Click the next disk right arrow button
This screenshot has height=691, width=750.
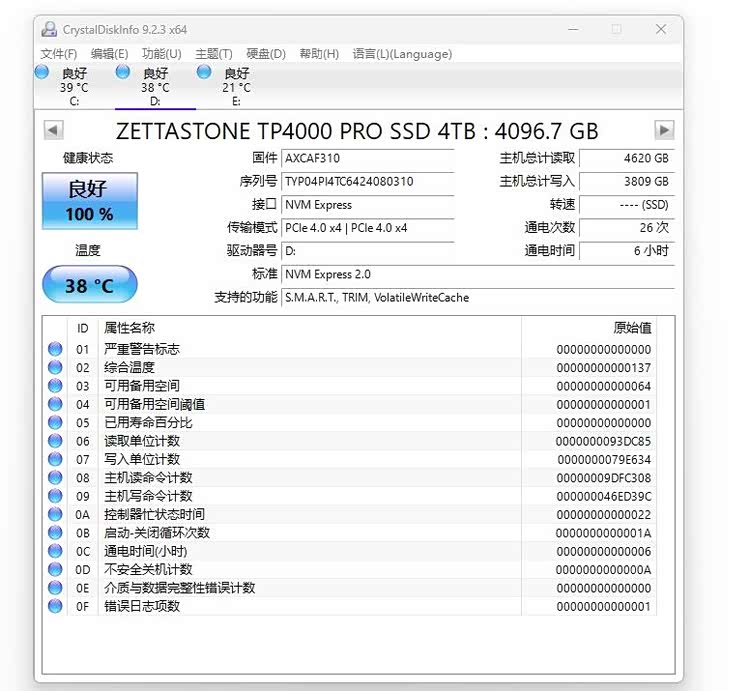pos(664,130)
